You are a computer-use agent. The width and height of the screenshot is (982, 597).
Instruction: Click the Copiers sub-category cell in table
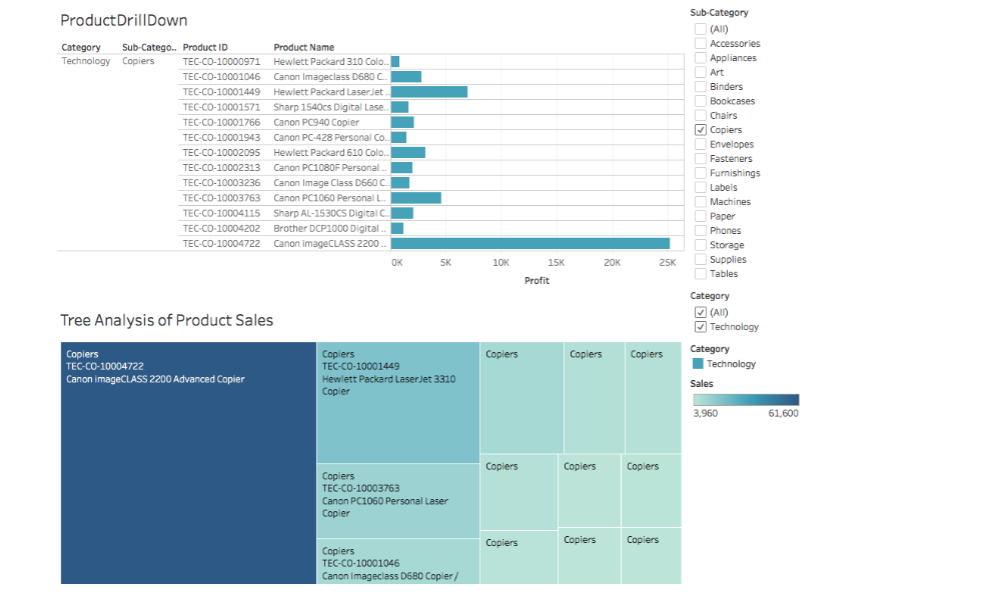138,61
